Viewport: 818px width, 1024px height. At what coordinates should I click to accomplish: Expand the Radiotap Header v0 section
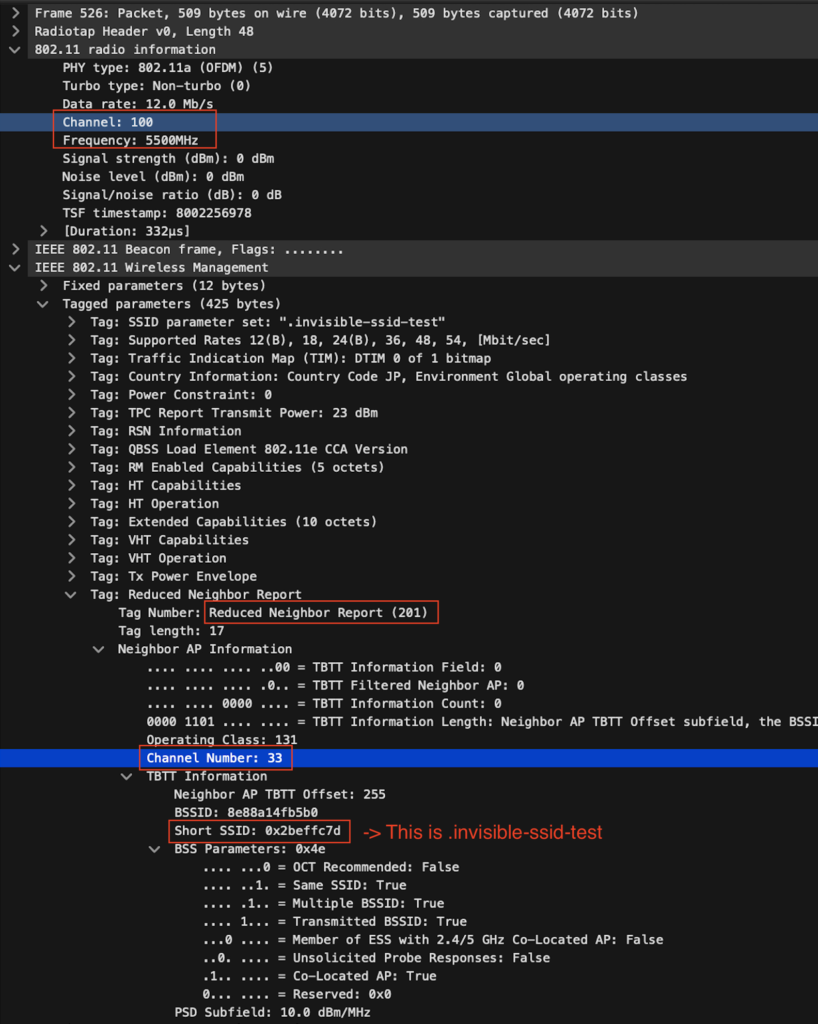point(16,31)
